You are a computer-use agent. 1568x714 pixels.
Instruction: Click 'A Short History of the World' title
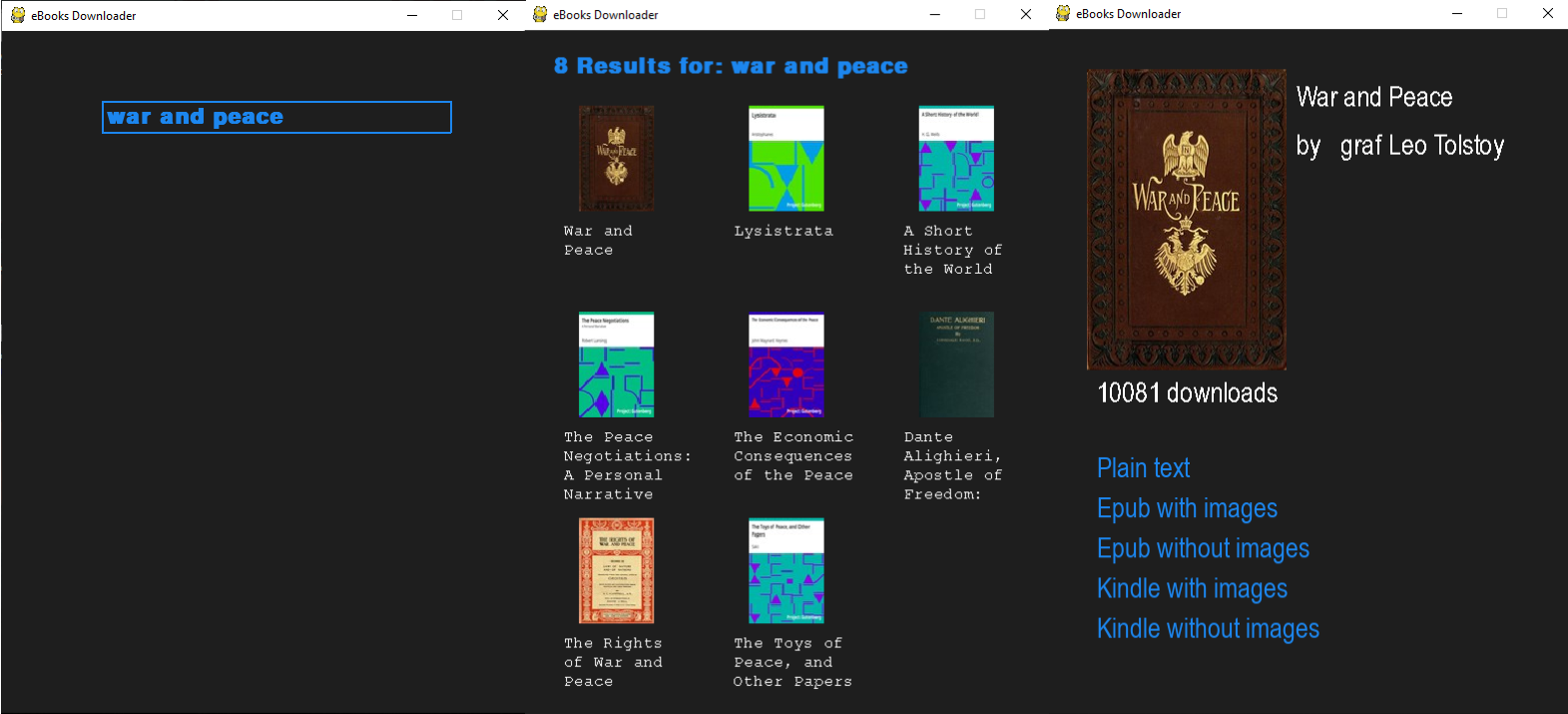[952, 250]
